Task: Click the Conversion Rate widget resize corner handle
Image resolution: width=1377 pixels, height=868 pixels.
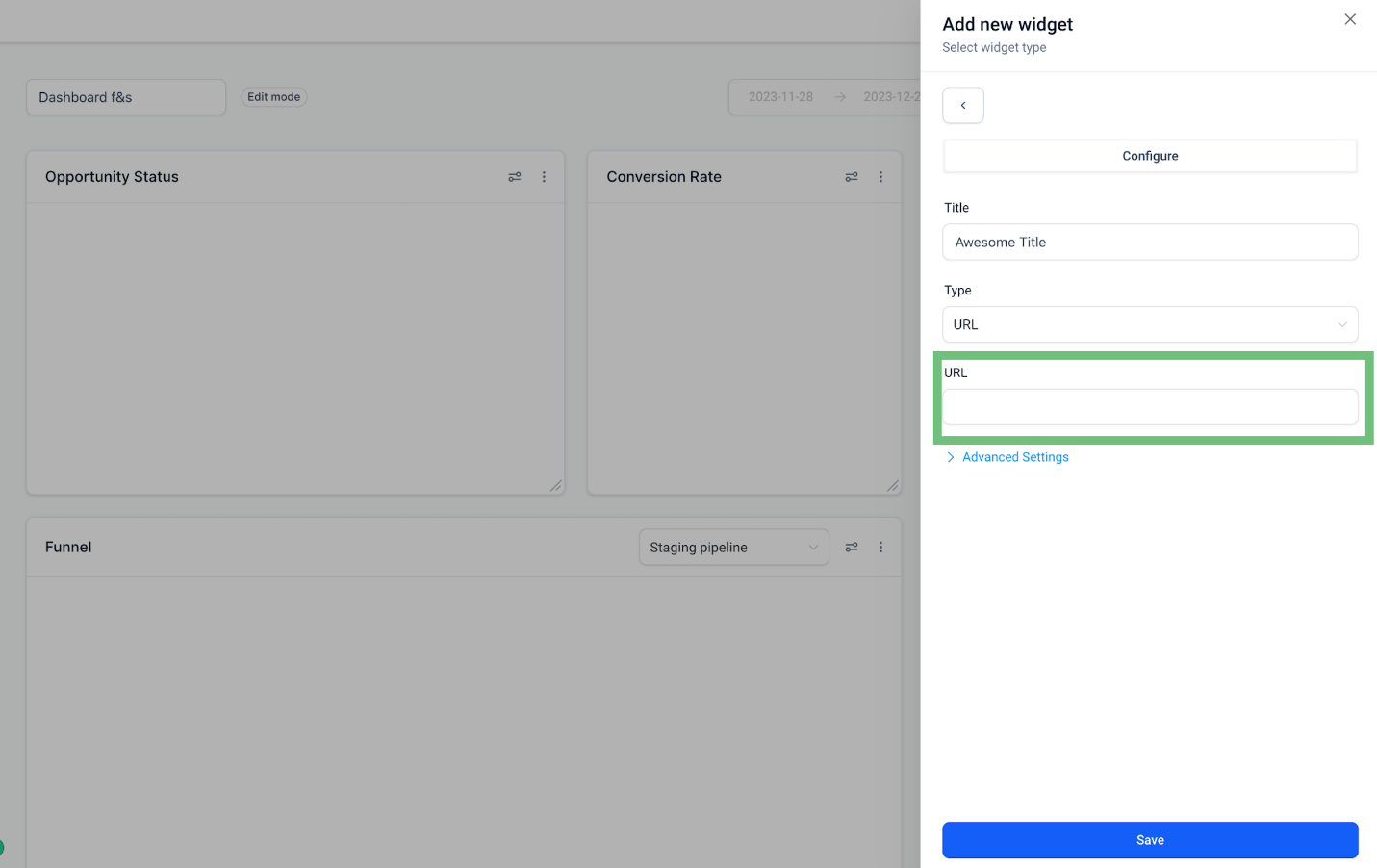Action: (x=892, y=486)
